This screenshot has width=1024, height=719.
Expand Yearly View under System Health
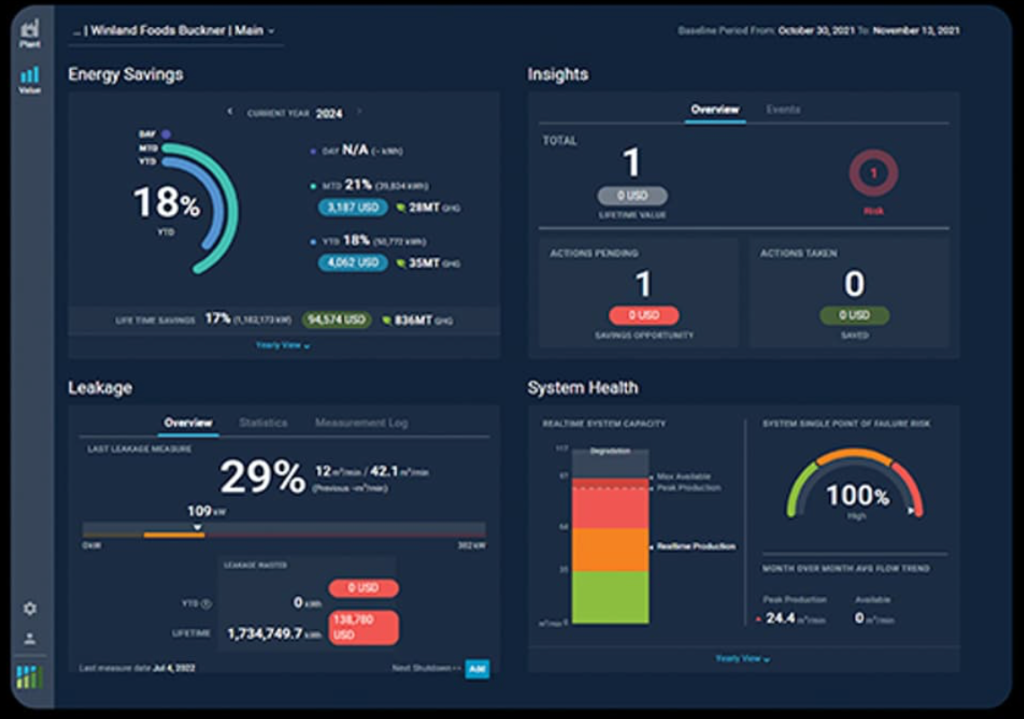click(743, 659)
